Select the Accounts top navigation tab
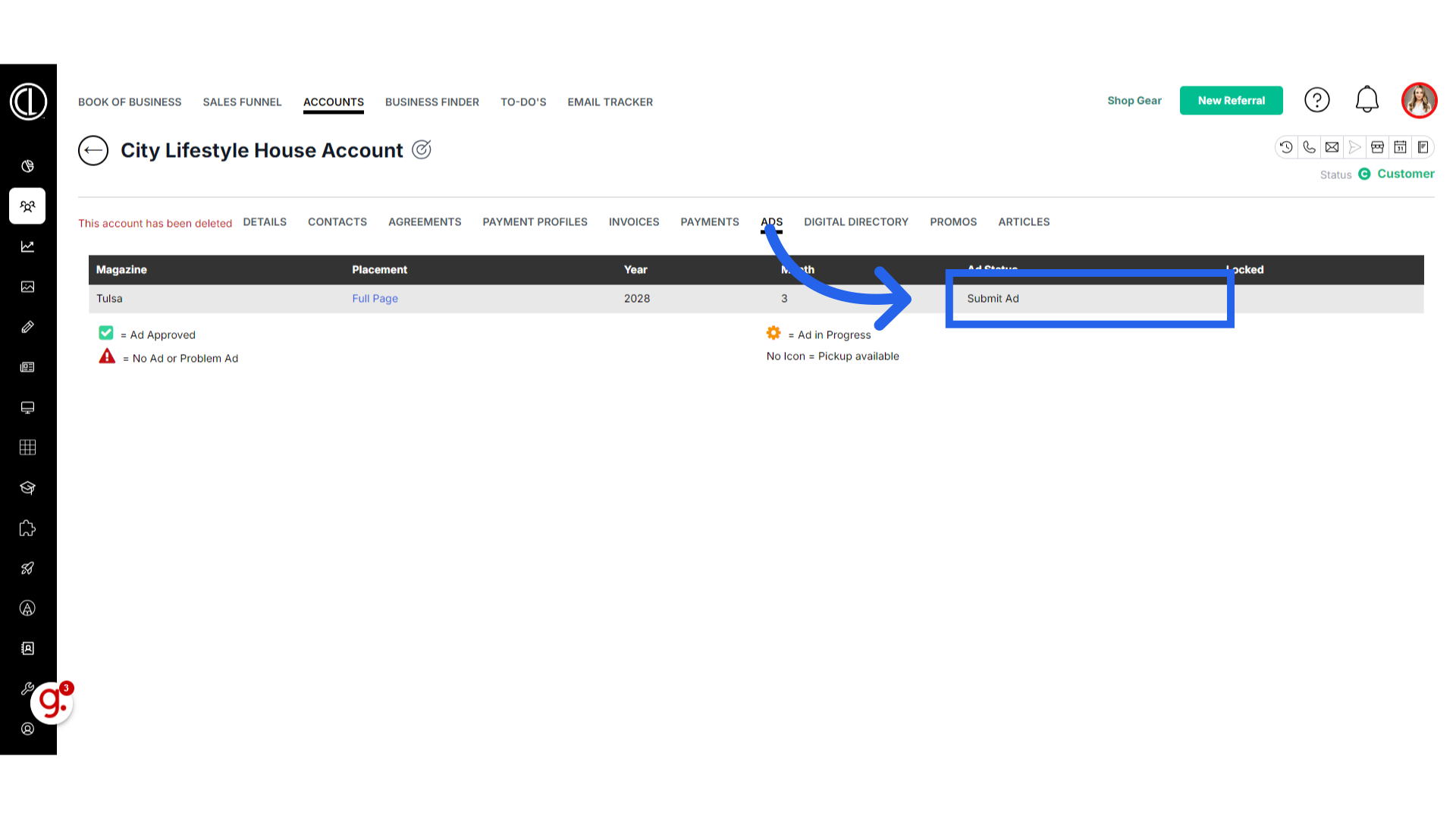1456x819 pixels. pos(334,102)
